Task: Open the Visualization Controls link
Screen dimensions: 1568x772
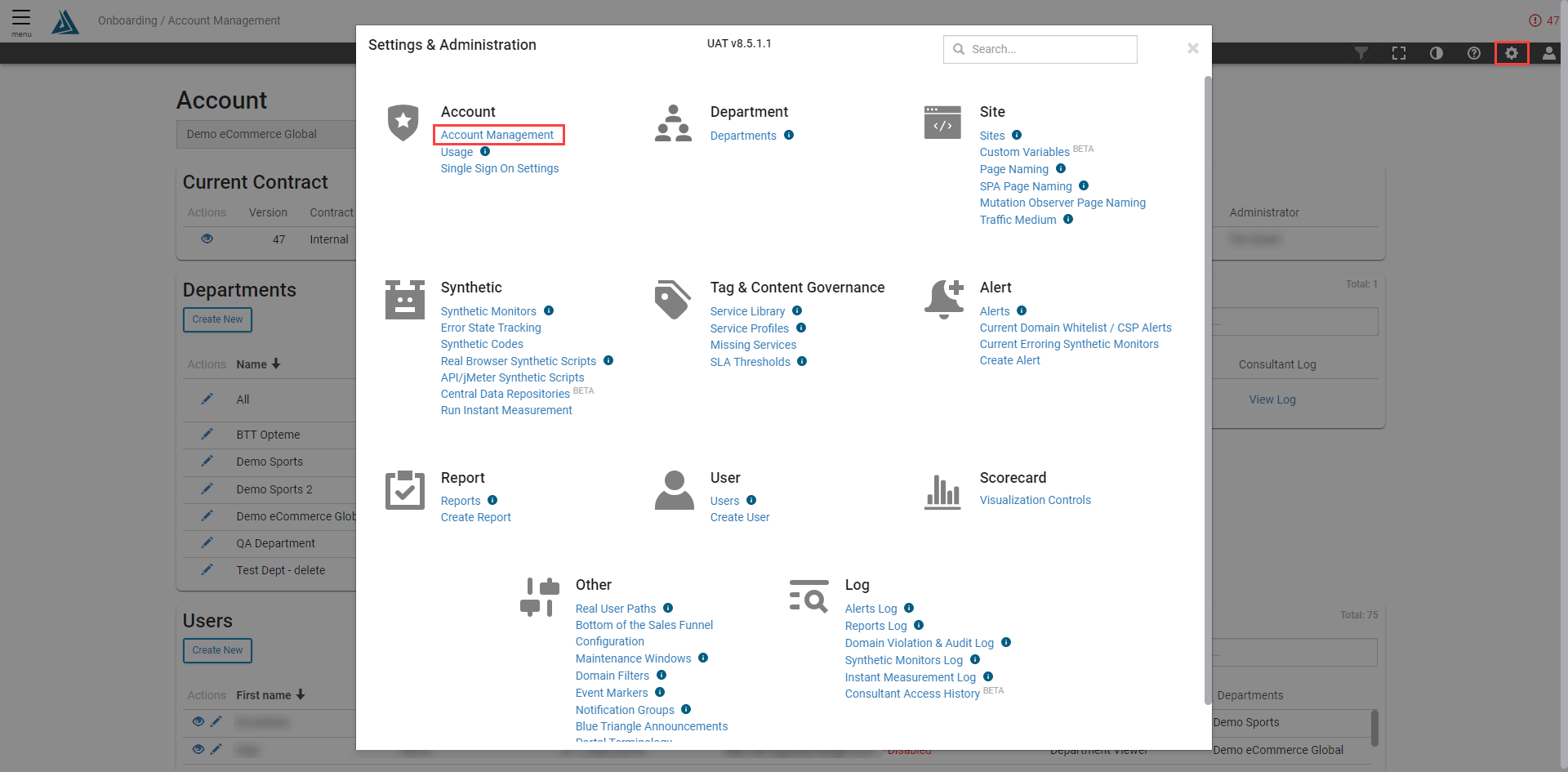Action: [x=1035, y=500]
